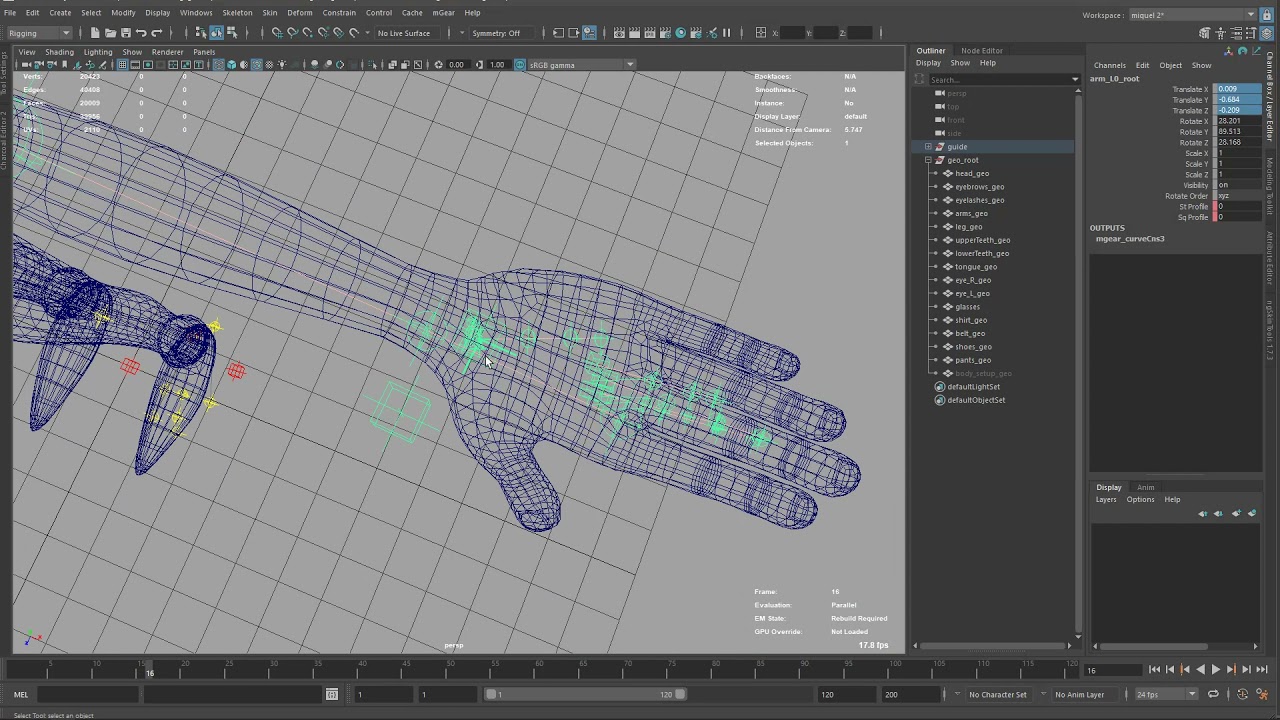
Task: Click viewport select camera icon
Action: [x=26, y=65]
